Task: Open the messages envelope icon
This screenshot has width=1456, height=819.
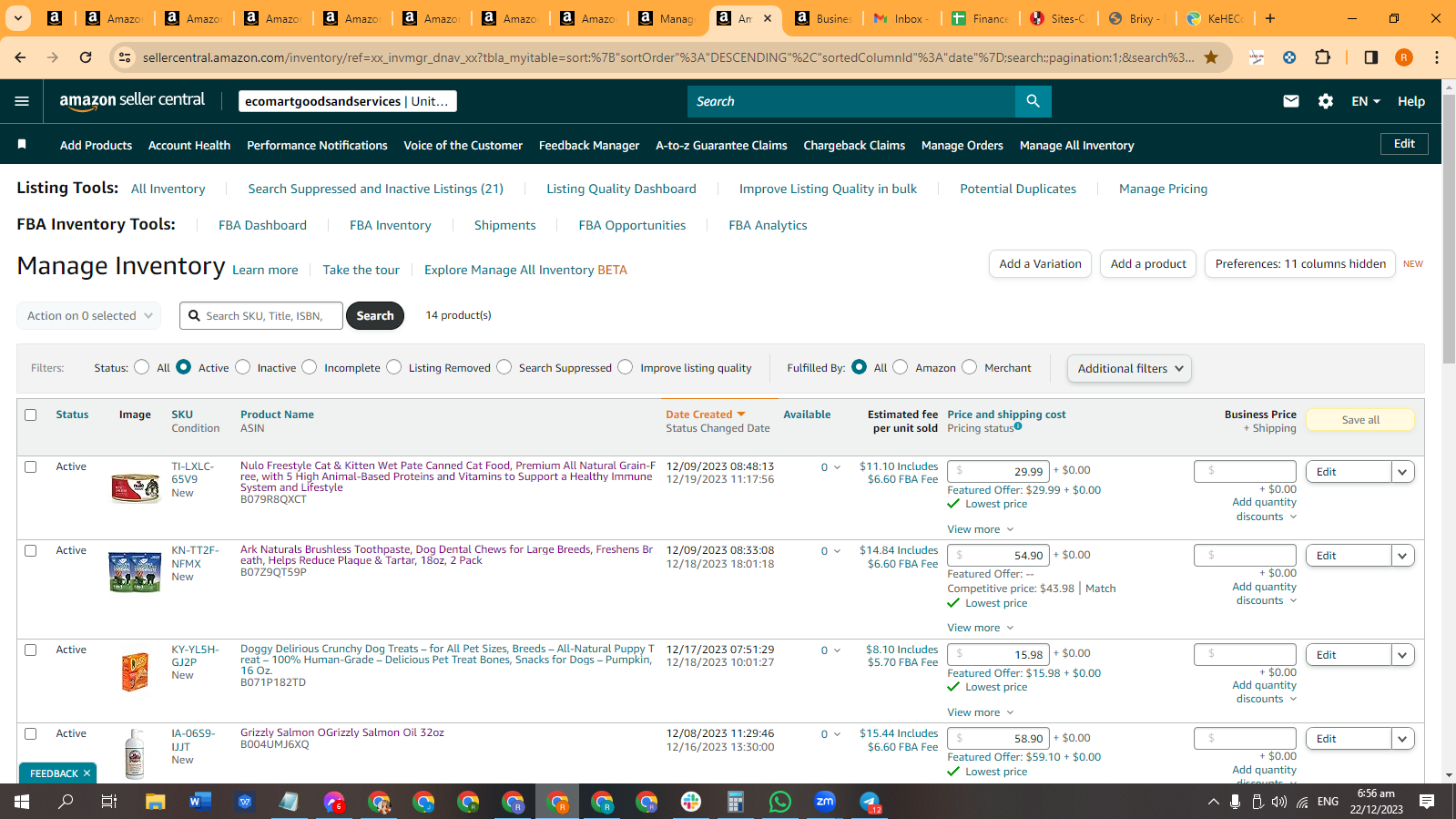Action: (x=1291, y=101)
